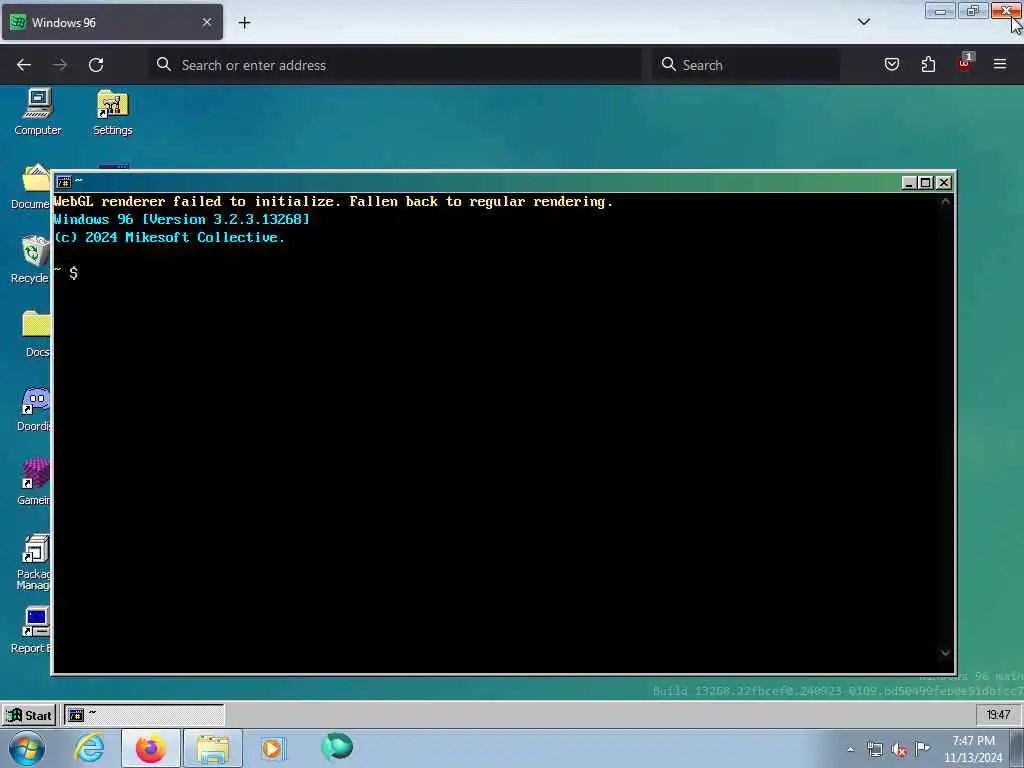The image size is (1024, 768).
Task: Click terminal scrollbar up arrow
Action: (x=945, y=202)
